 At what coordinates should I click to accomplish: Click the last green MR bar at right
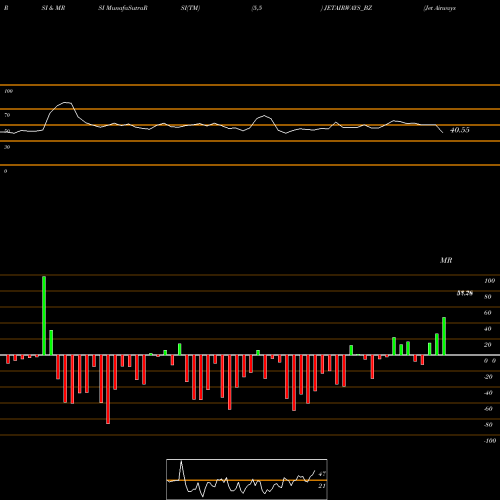[x=444, y=336]
